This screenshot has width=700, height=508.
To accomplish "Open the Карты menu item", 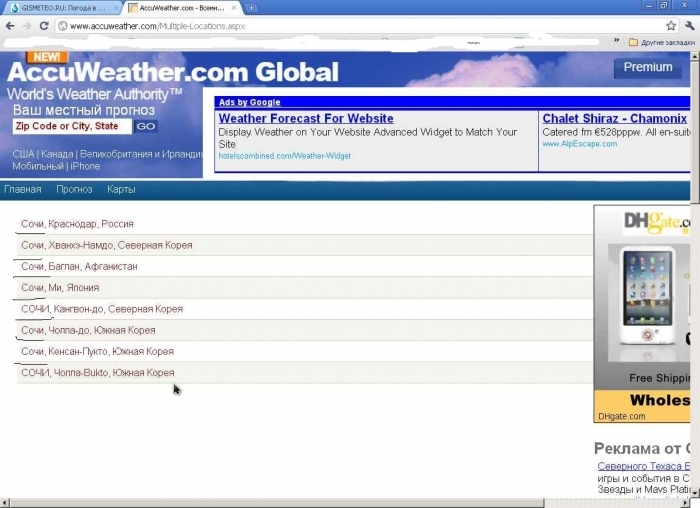I will pyautogui.click(x=121, y=189).
